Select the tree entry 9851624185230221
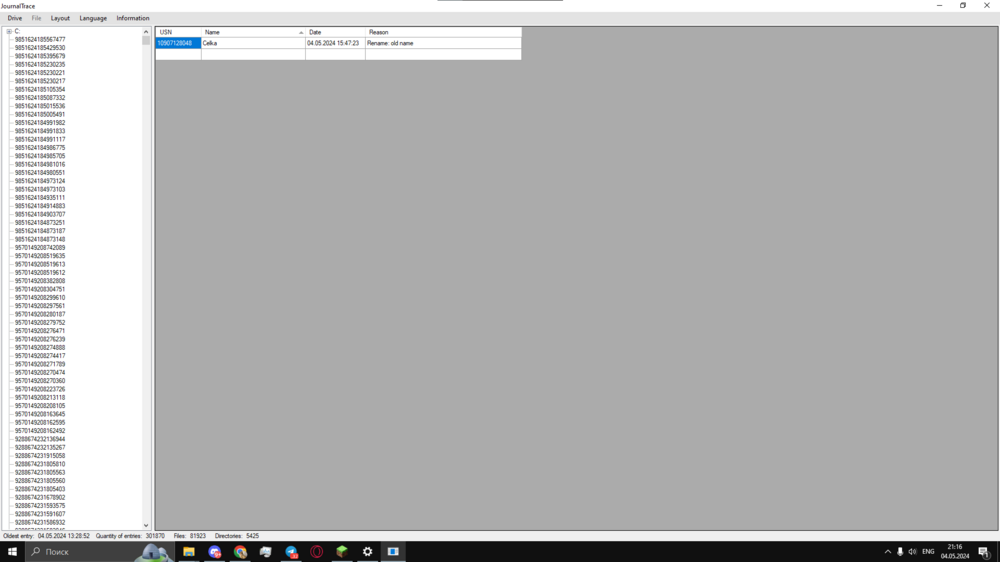 coord(40,73)
